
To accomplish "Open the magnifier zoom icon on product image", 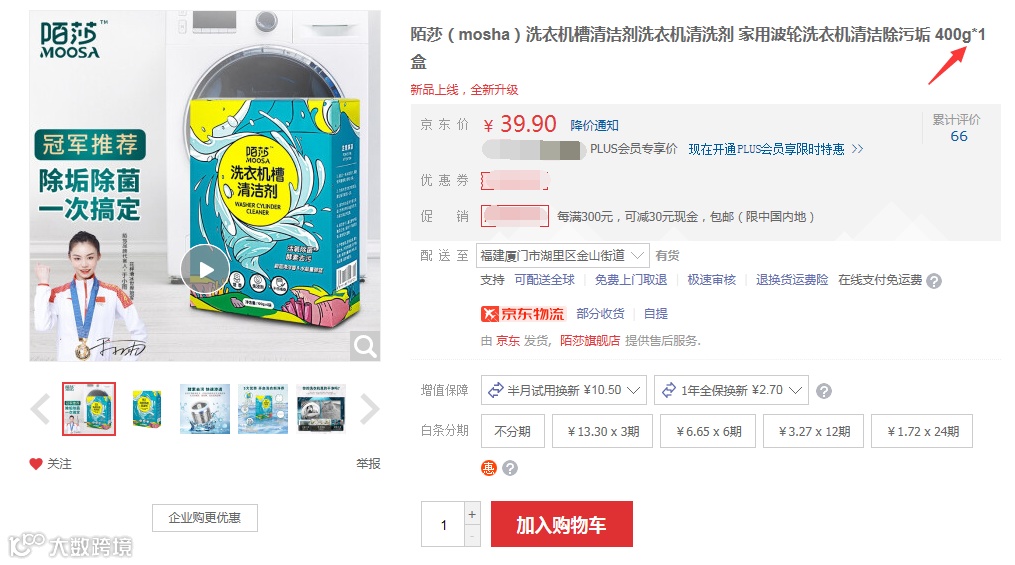I will (364, 346).
